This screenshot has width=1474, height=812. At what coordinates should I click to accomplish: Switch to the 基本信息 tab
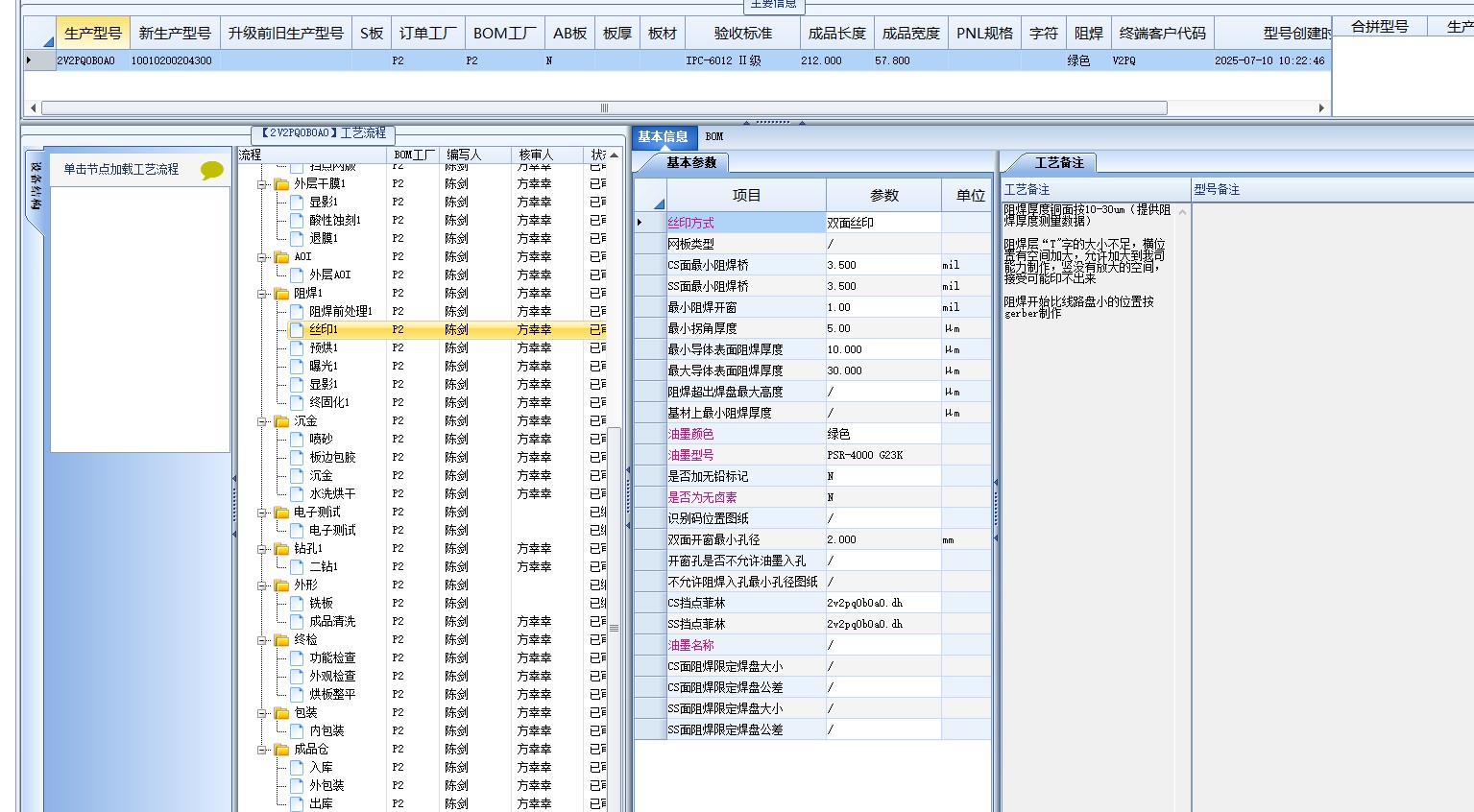tap(663, 136)
